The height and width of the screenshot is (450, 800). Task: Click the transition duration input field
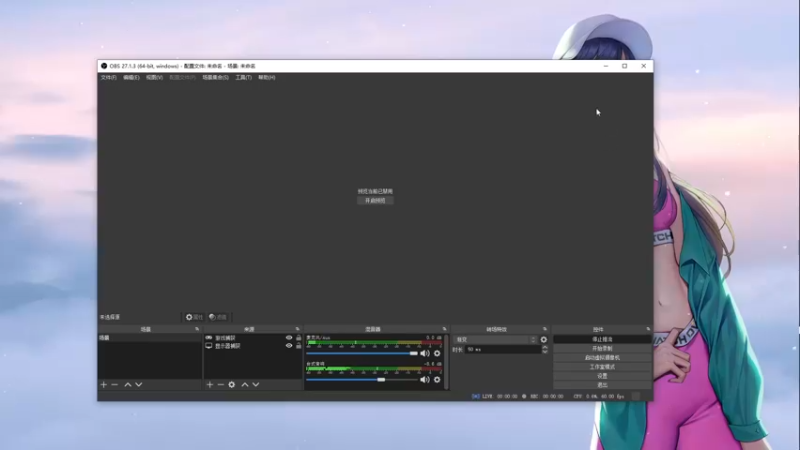tap(503, 350)
